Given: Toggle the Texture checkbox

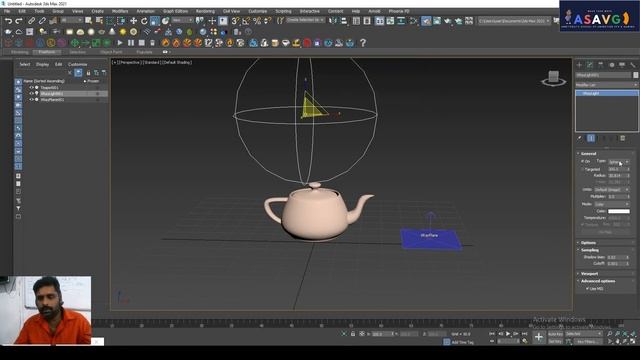Looking at the screenshot, I should click(x=583, y=224).
